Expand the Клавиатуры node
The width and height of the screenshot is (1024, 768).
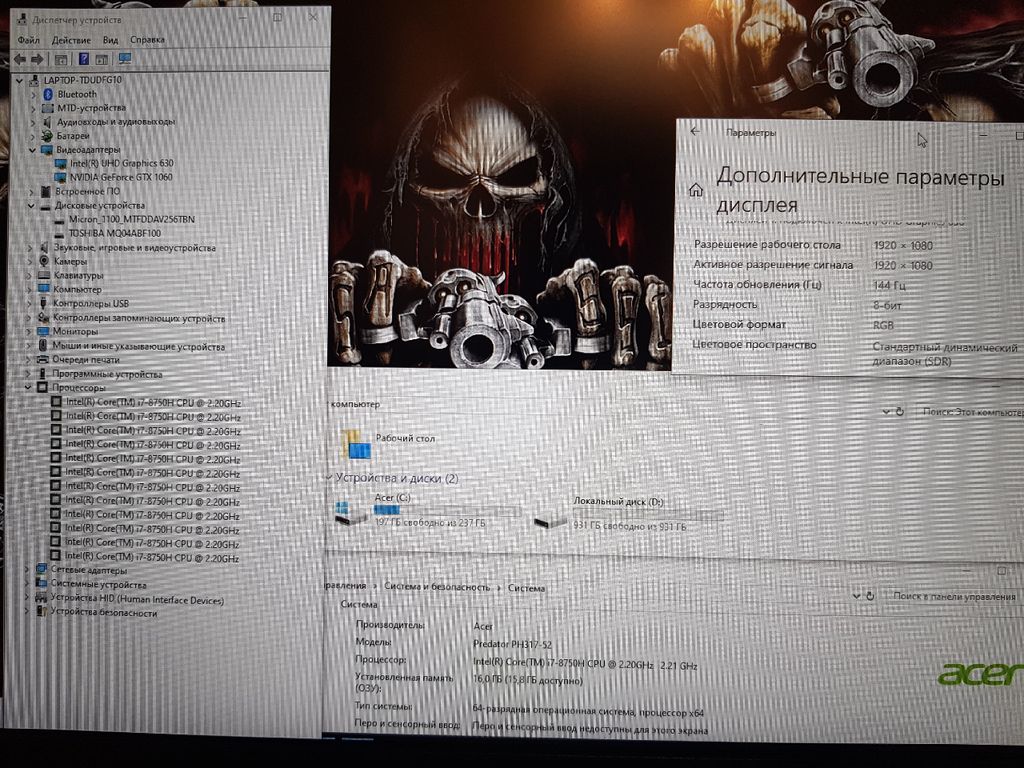29,276
